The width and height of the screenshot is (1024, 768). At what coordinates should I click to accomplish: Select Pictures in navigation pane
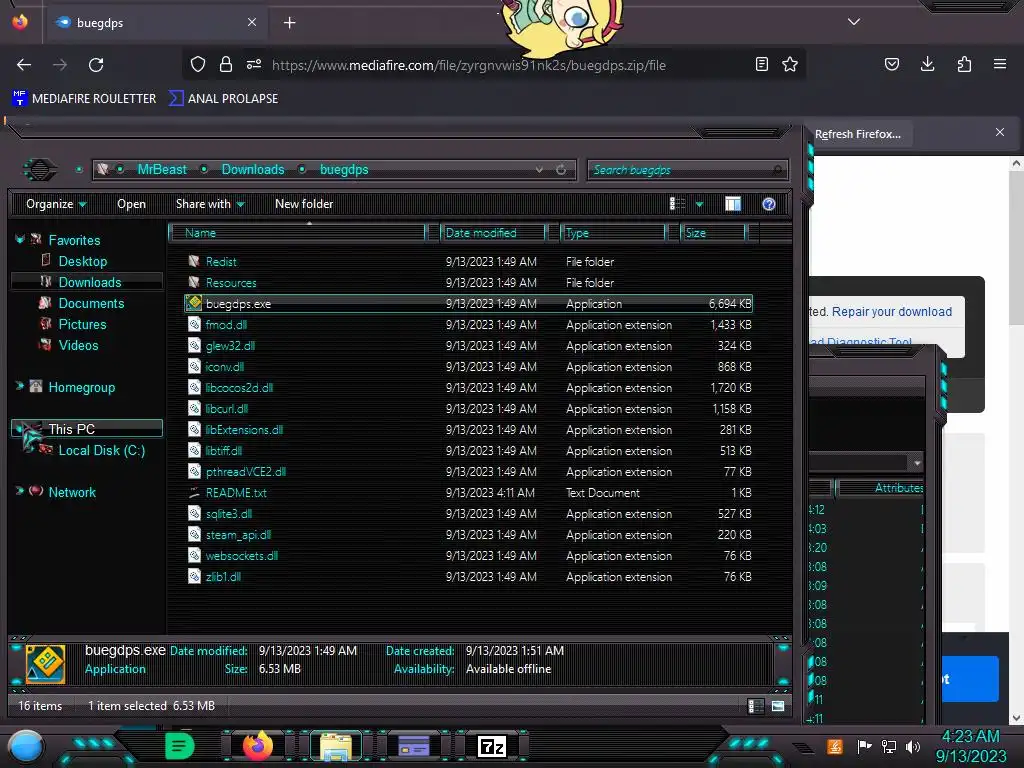(x=82, y=324)
